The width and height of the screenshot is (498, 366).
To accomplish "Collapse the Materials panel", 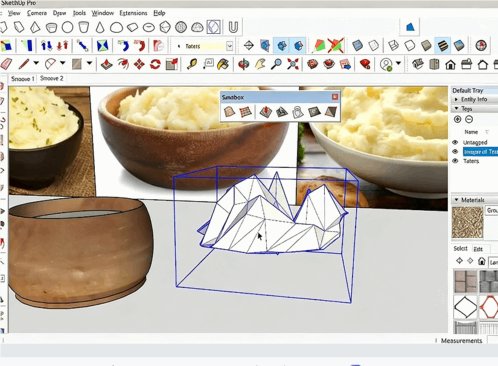I will 456,200.
